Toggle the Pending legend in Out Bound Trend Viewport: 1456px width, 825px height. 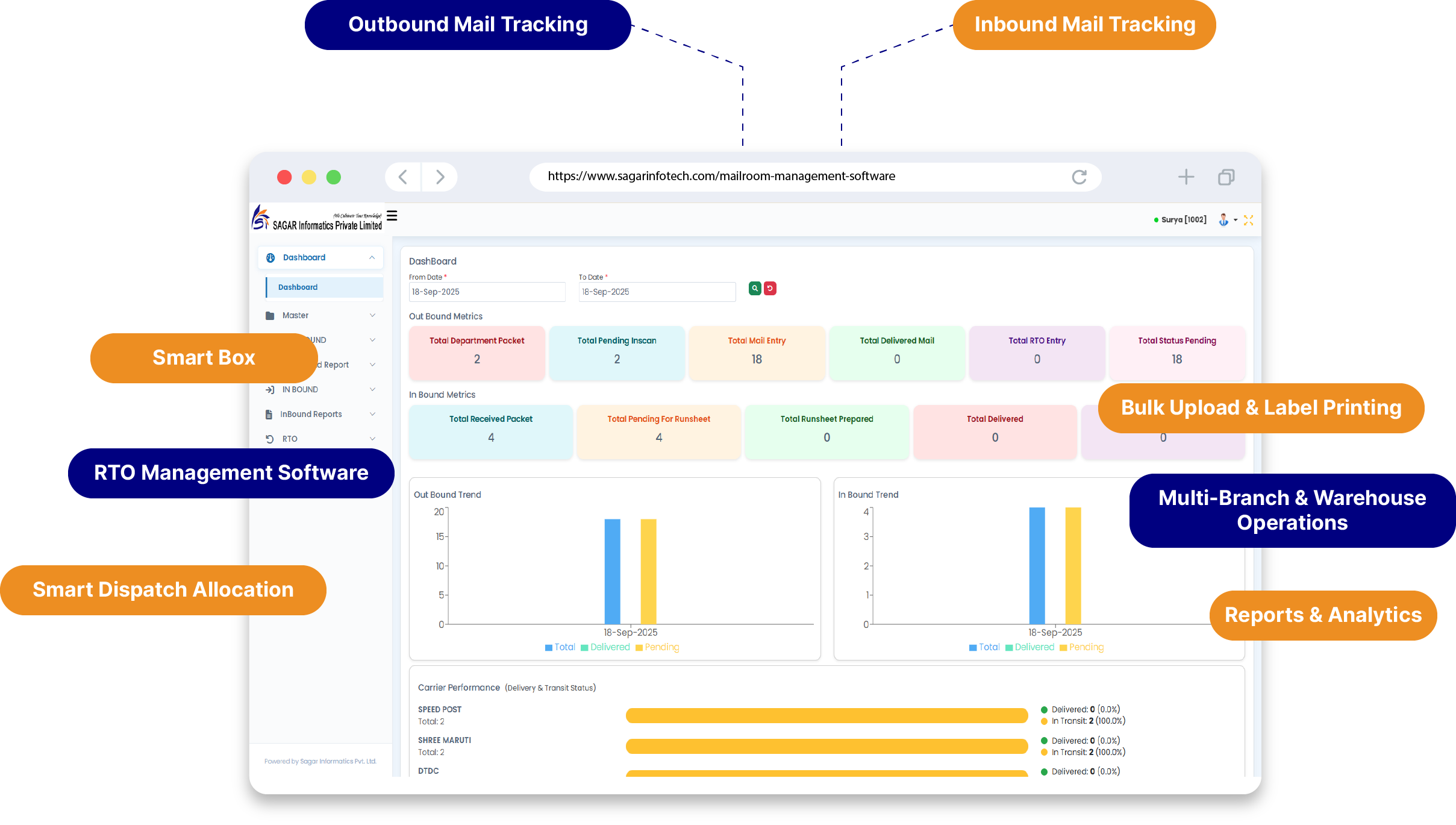(x=657, y=647)
